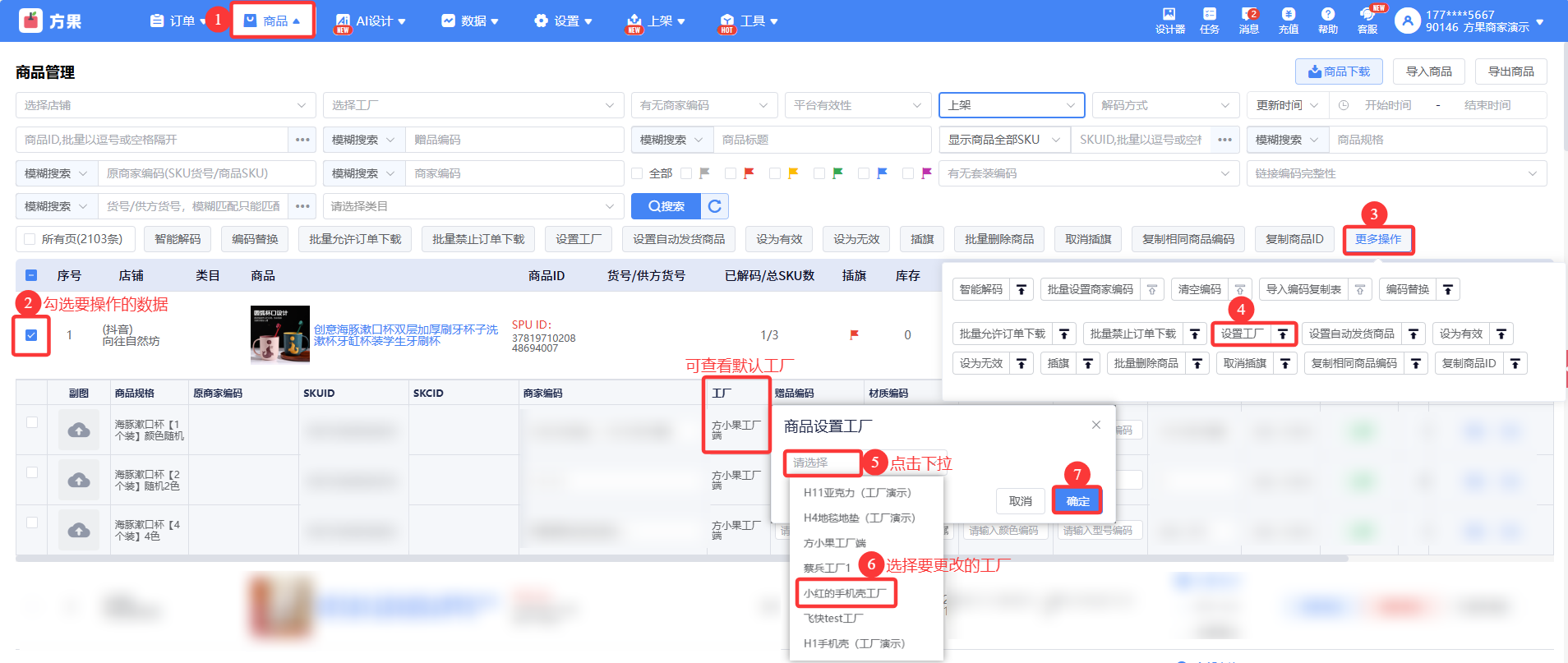
Task: Click the more dots beside 货号/供方货号 field
Action: [302, 206]
